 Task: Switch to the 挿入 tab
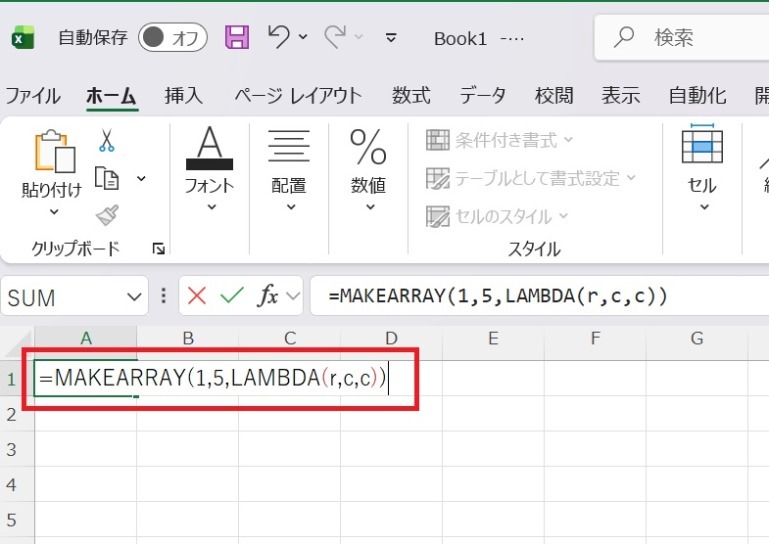pyautogui.click(x=183, y=96)
